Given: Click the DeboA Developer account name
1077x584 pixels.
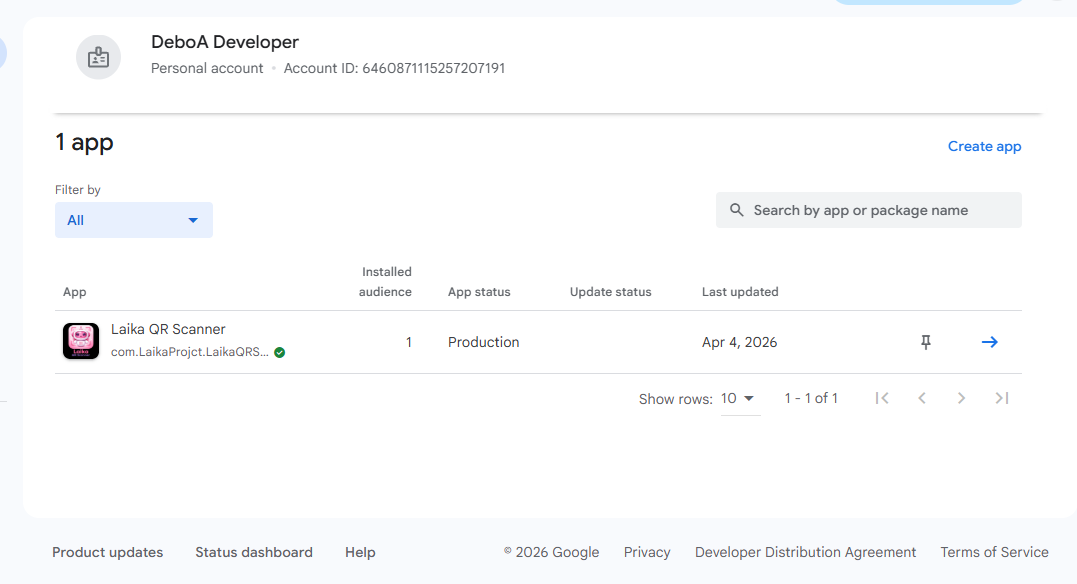Looking at the screenshot, I should [225, 42].
